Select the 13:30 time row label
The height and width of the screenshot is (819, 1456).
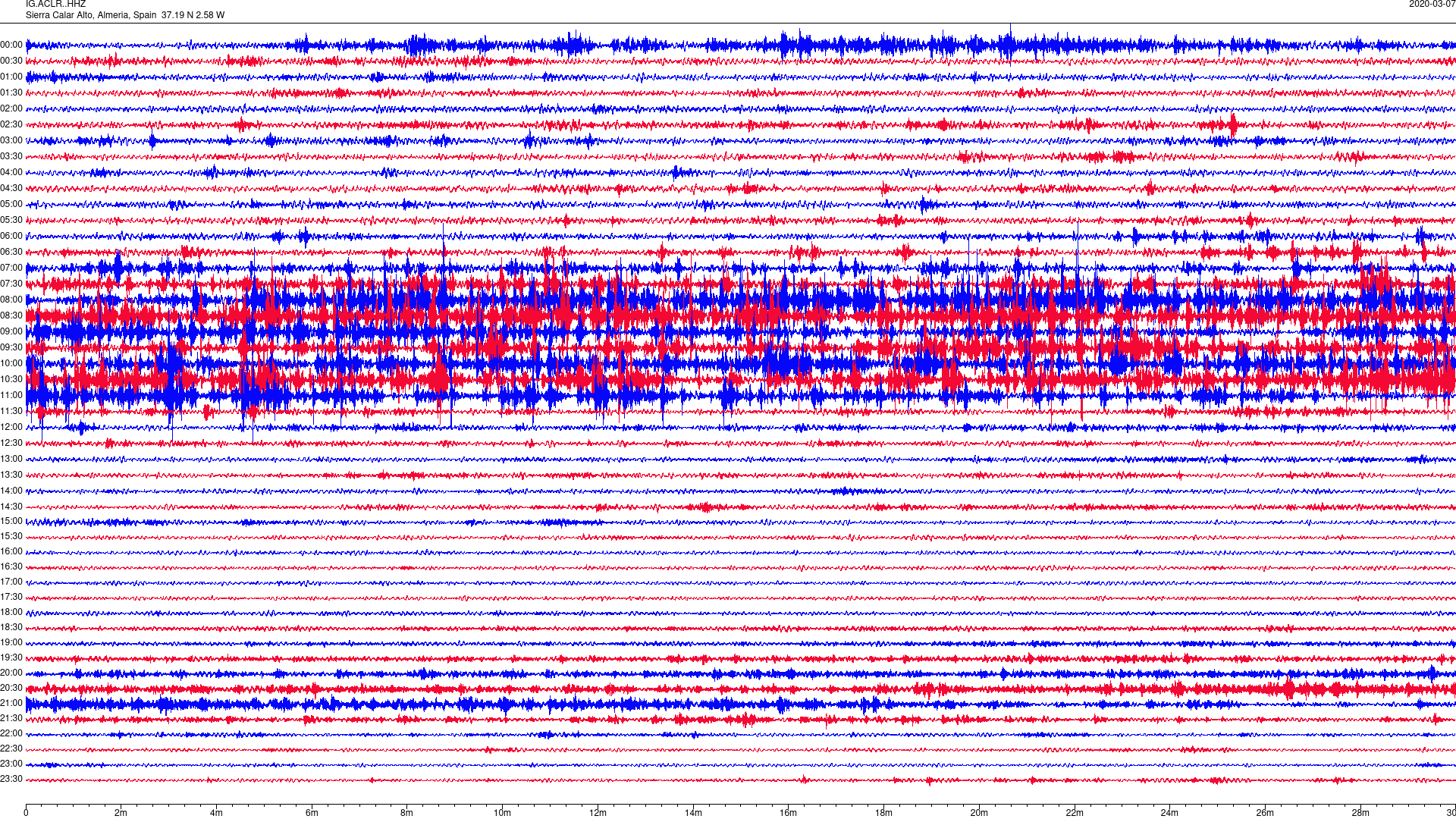click(x=11, y=475)
